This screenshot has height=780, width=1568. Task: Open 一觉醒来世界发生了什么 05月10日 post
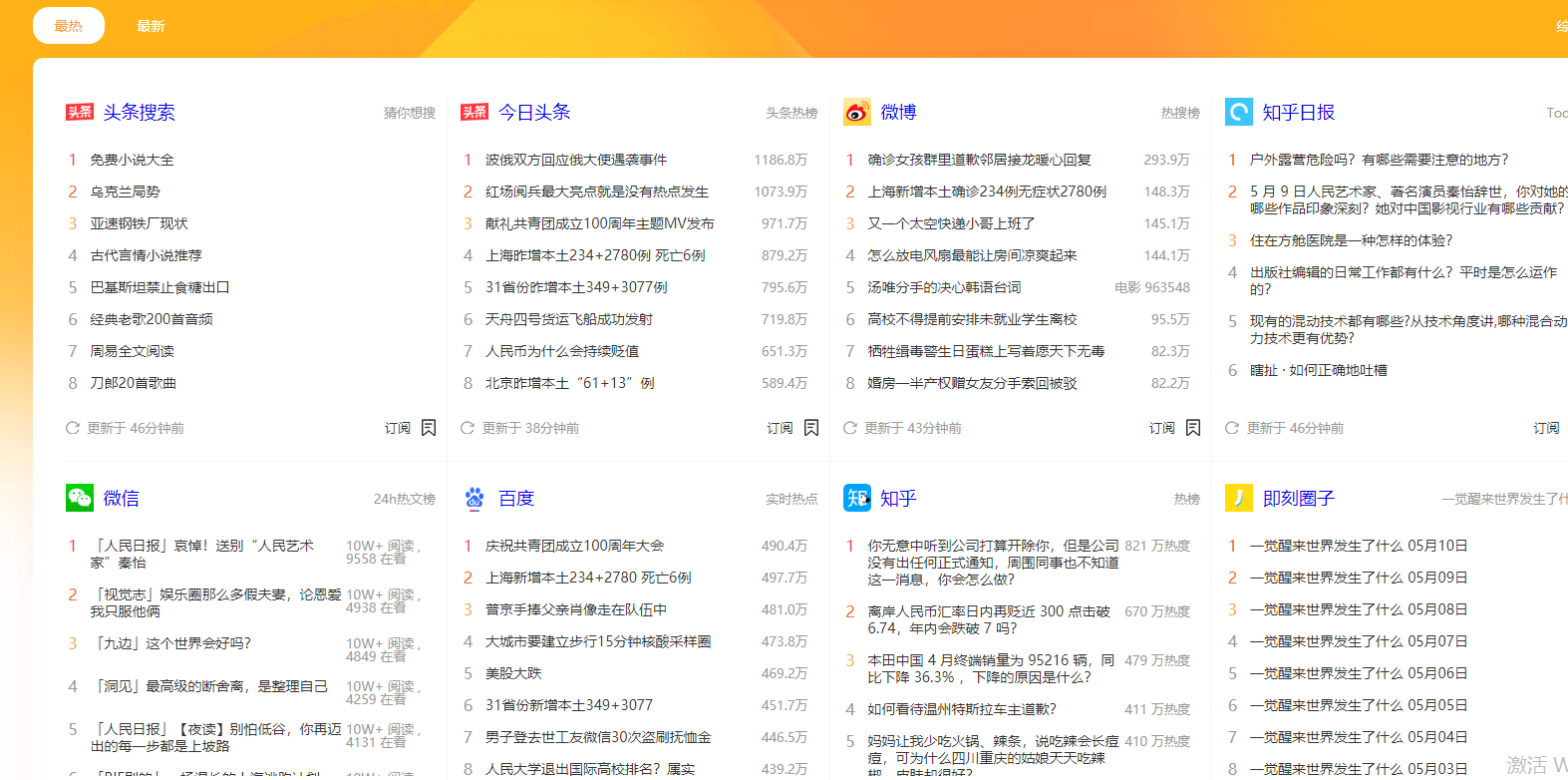click(1359, 546)
